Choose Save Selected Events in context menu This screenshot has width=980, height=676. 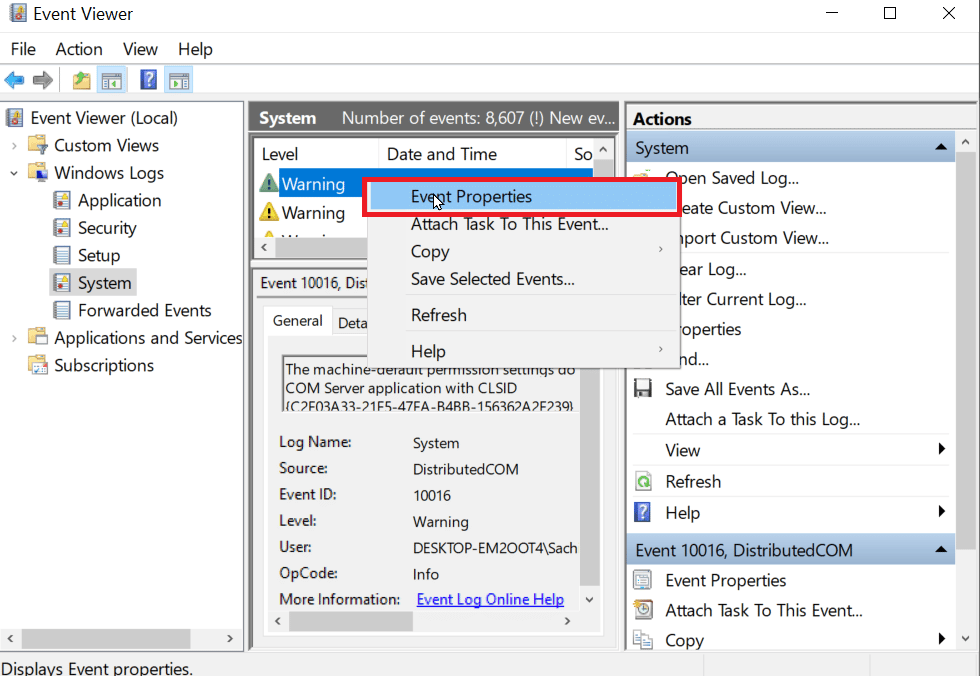coord(522,279)
